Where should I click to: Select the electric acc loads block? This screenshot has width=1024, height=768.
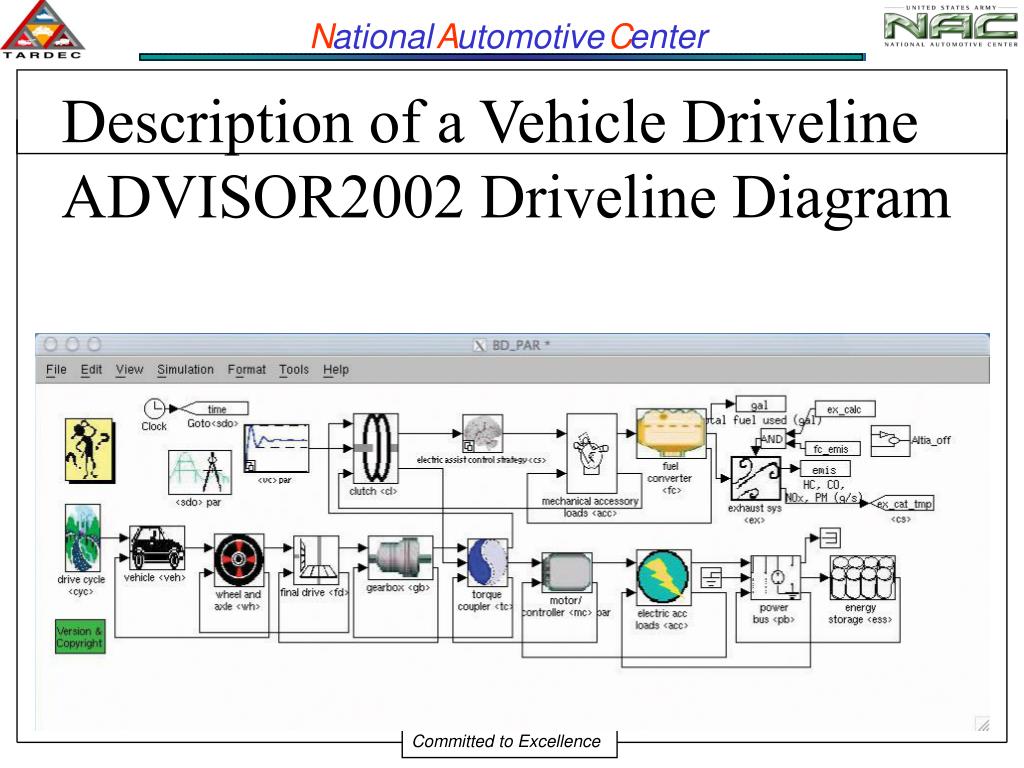tap(664, 577)
